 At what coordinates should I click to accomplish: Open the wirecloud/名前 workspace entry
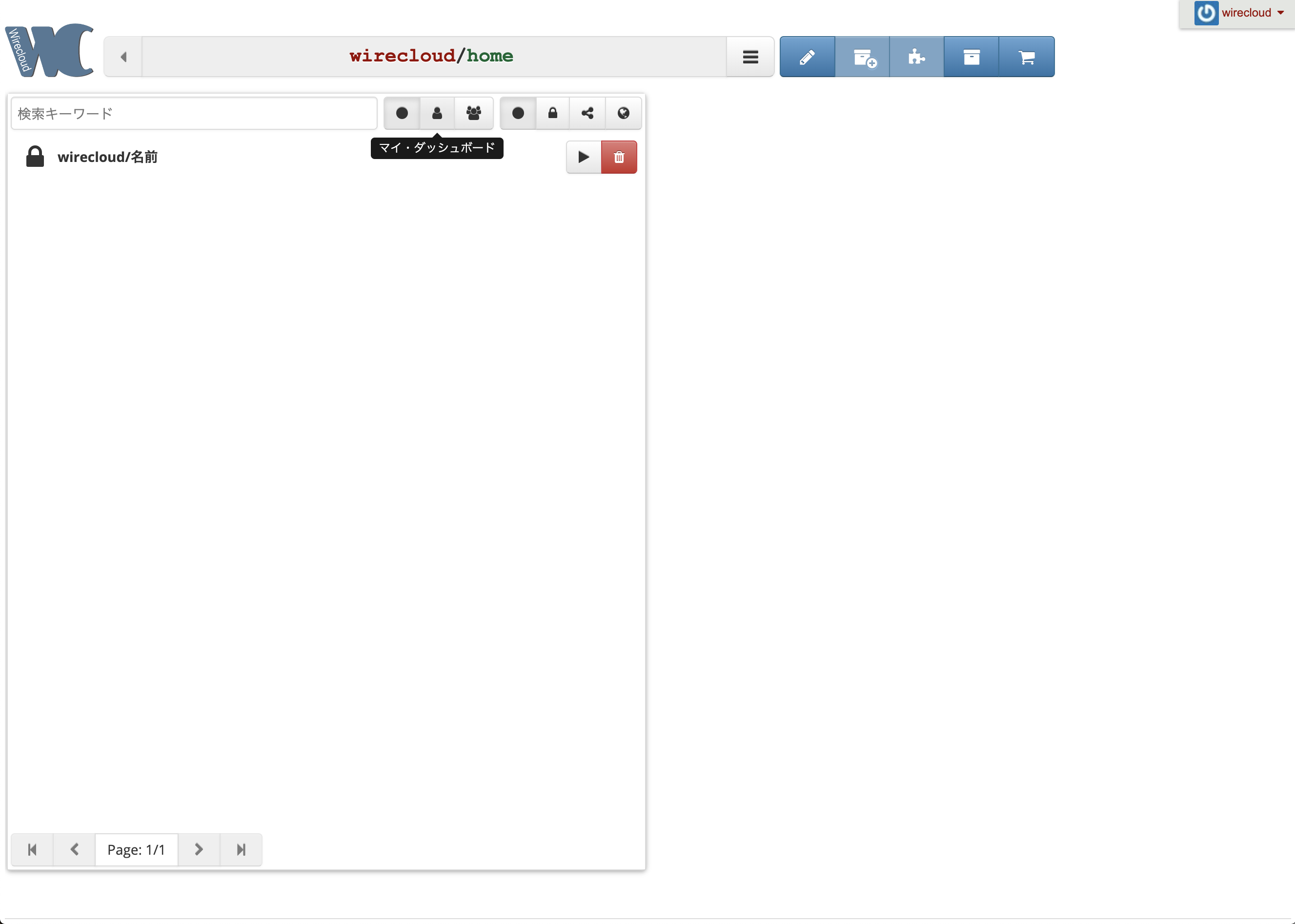(107, 157)
